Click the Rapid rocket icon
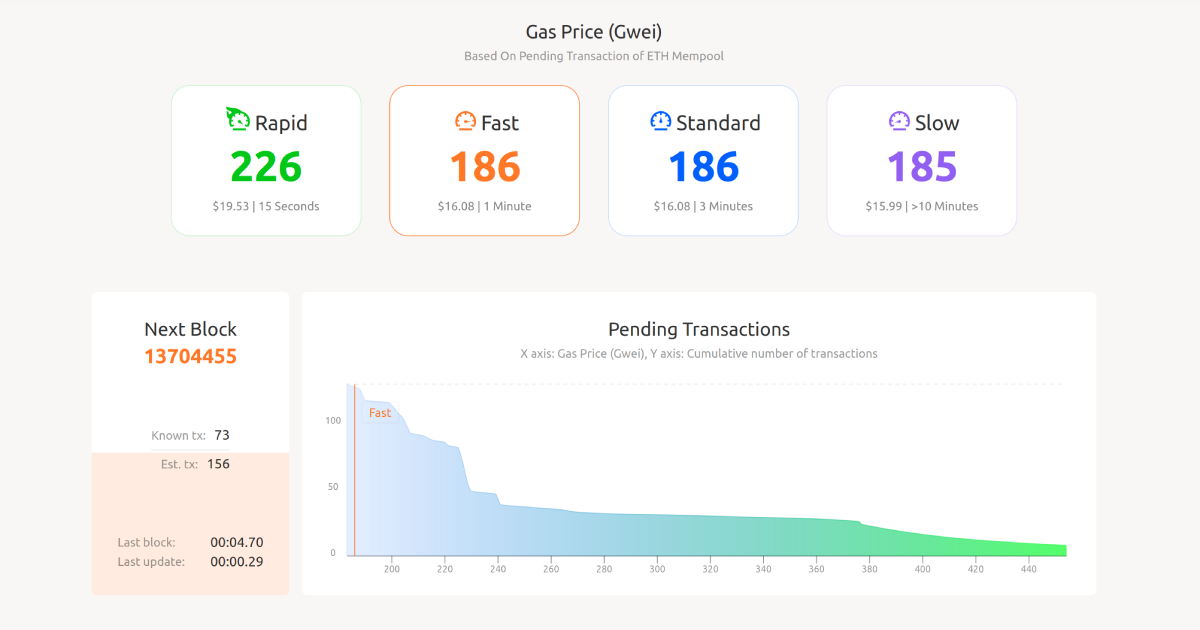1200x630 pixels. pyautogui.click(x=237, y=118)
